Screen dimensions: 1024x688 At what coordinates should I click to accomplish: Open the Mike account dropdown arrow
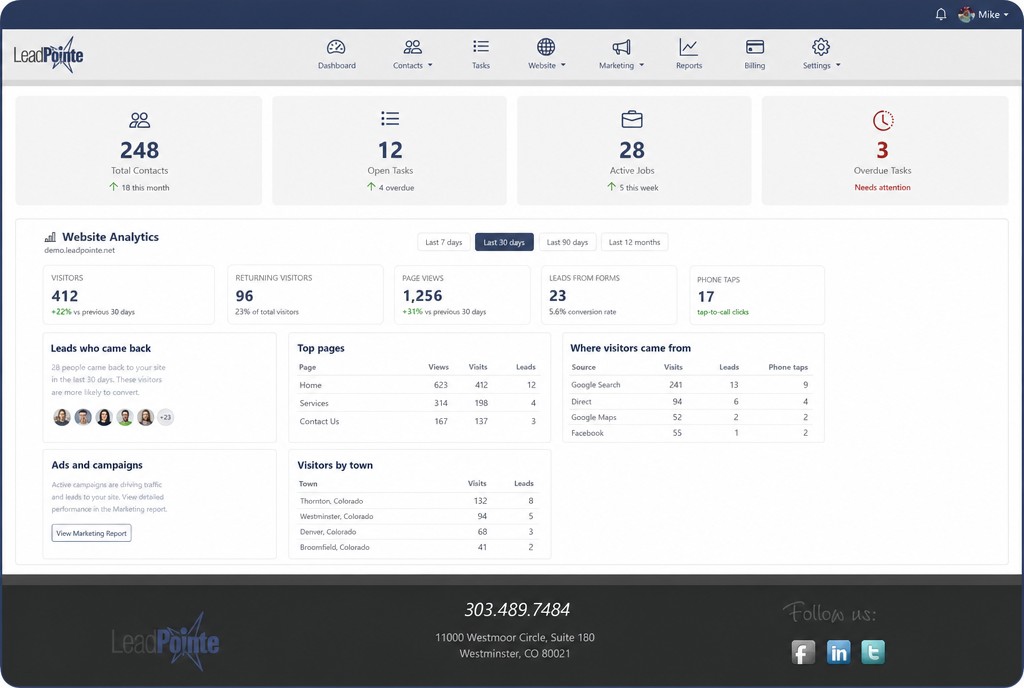[x=1006, y=15]
